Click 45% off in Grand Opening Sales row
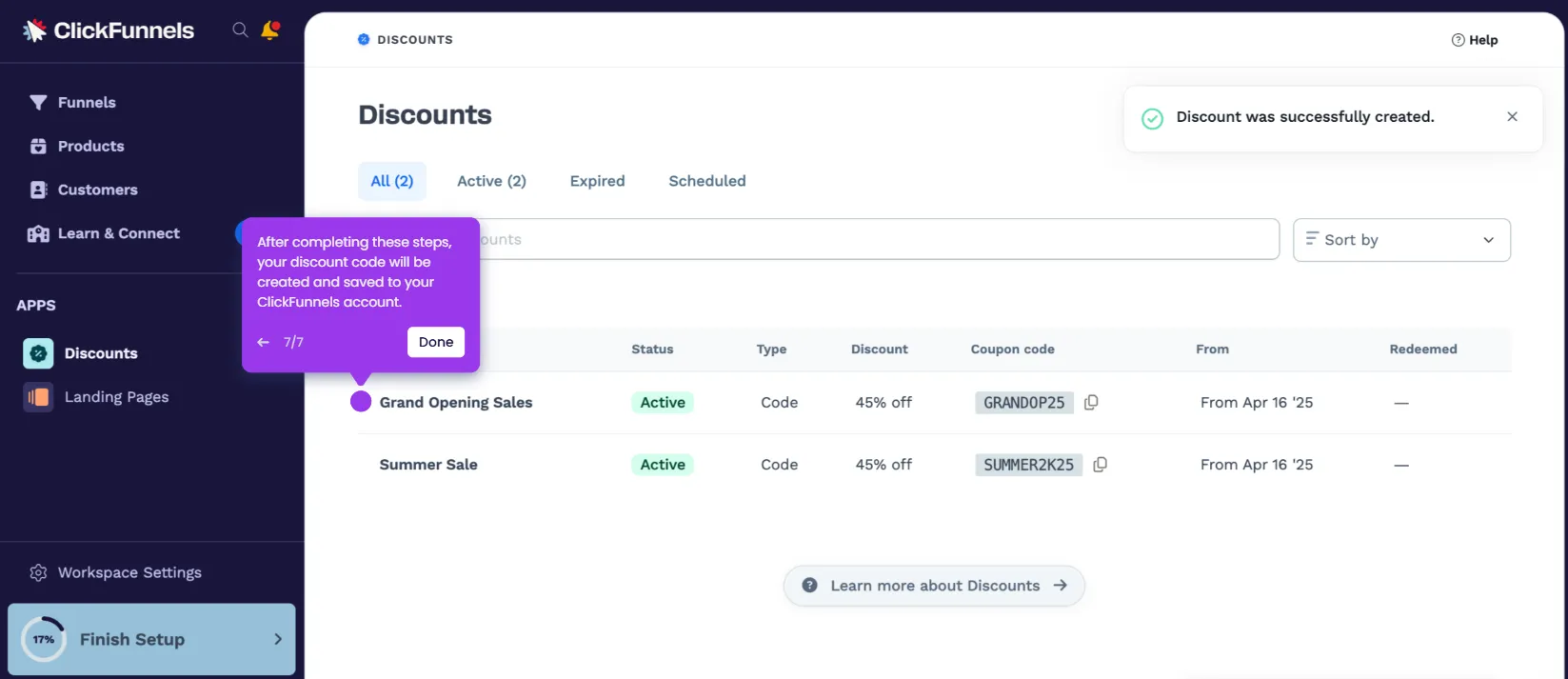This screenshot has height=679, width=1568. (883, 403)
